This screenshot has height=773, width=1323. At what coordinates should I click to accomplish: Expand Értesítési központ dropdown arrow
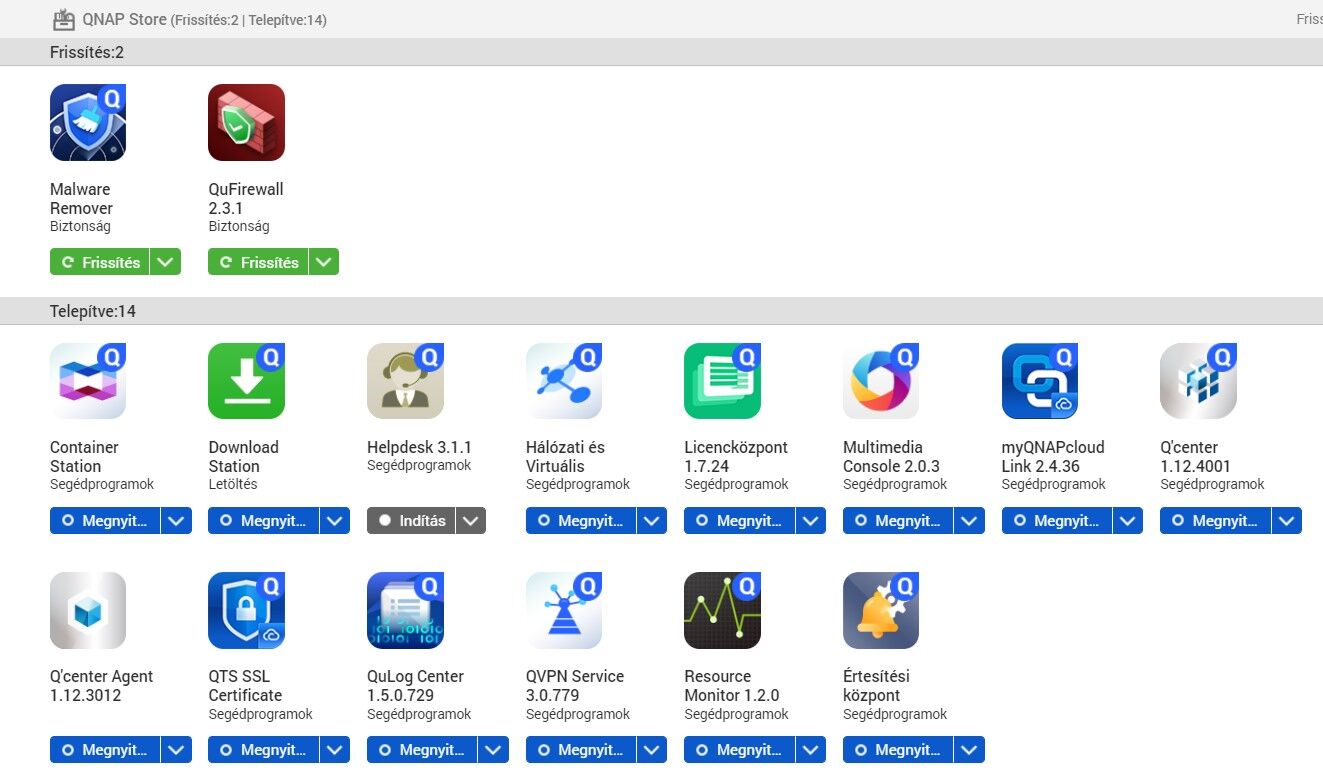coord(970,750)
